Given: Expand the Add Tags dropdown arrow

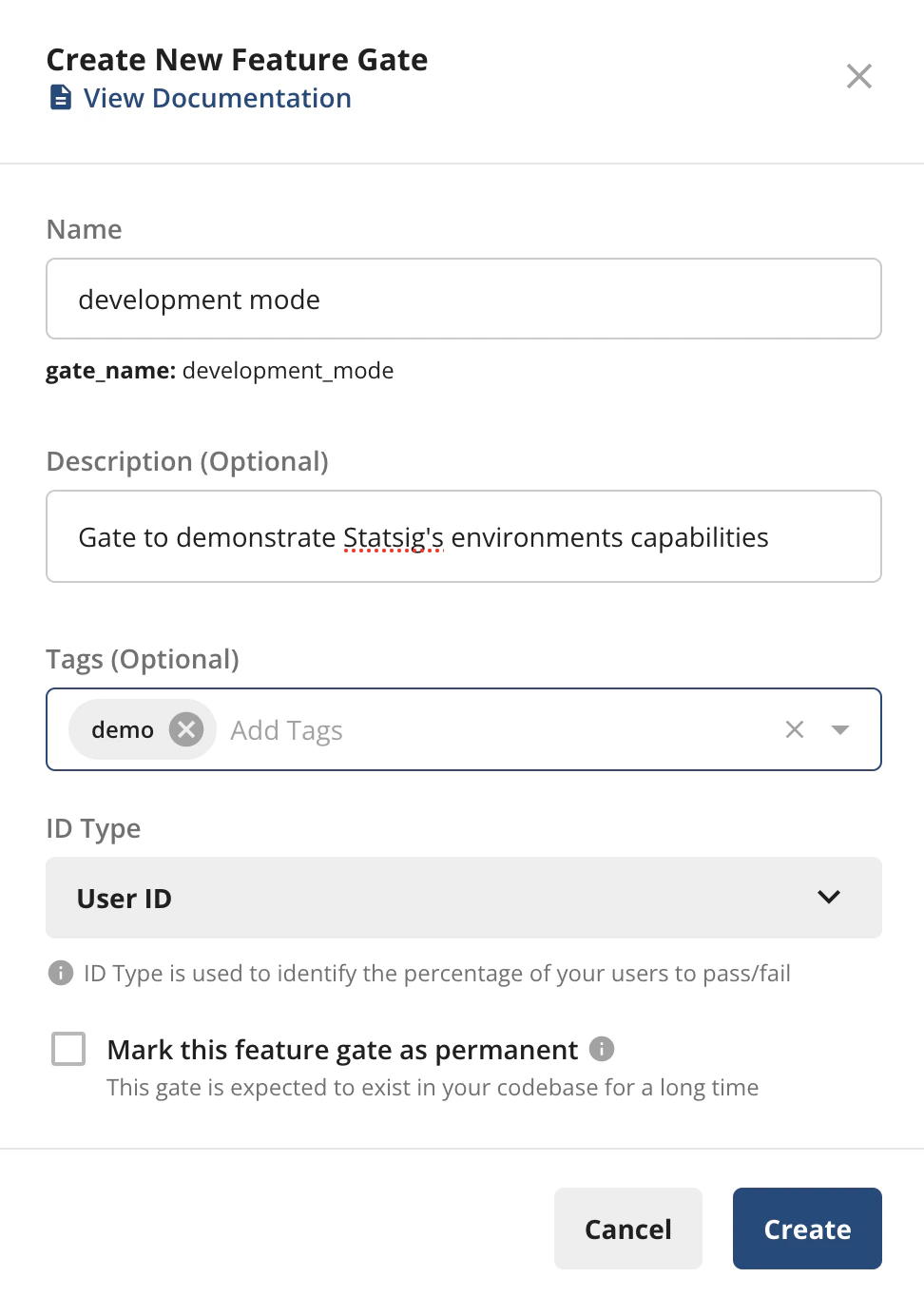Looking at the screenshot, I should pos(840,729).
